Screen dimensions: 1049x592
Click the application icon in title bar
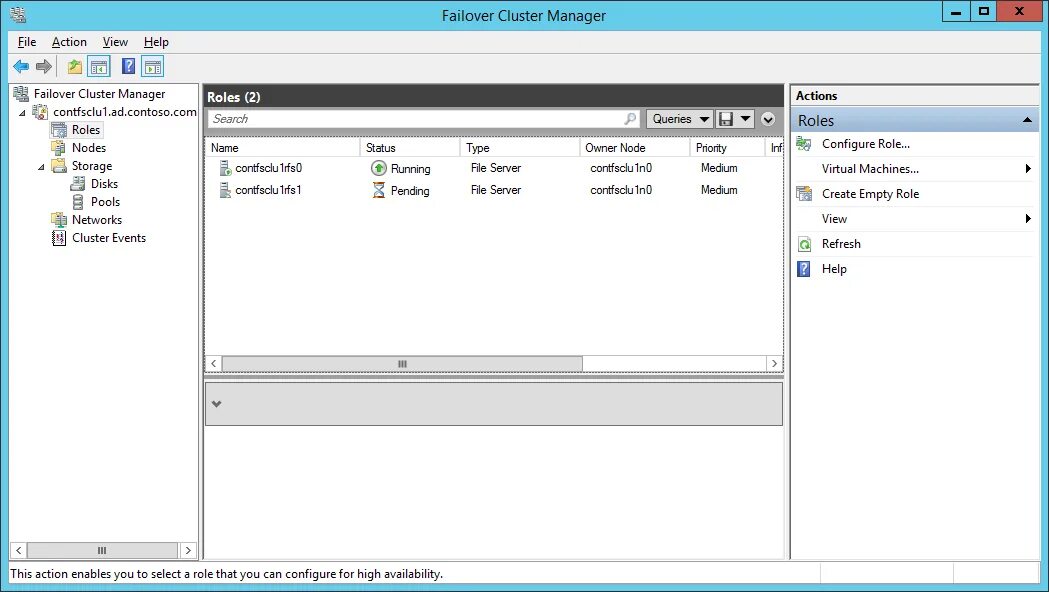click(x=18, y=14)
